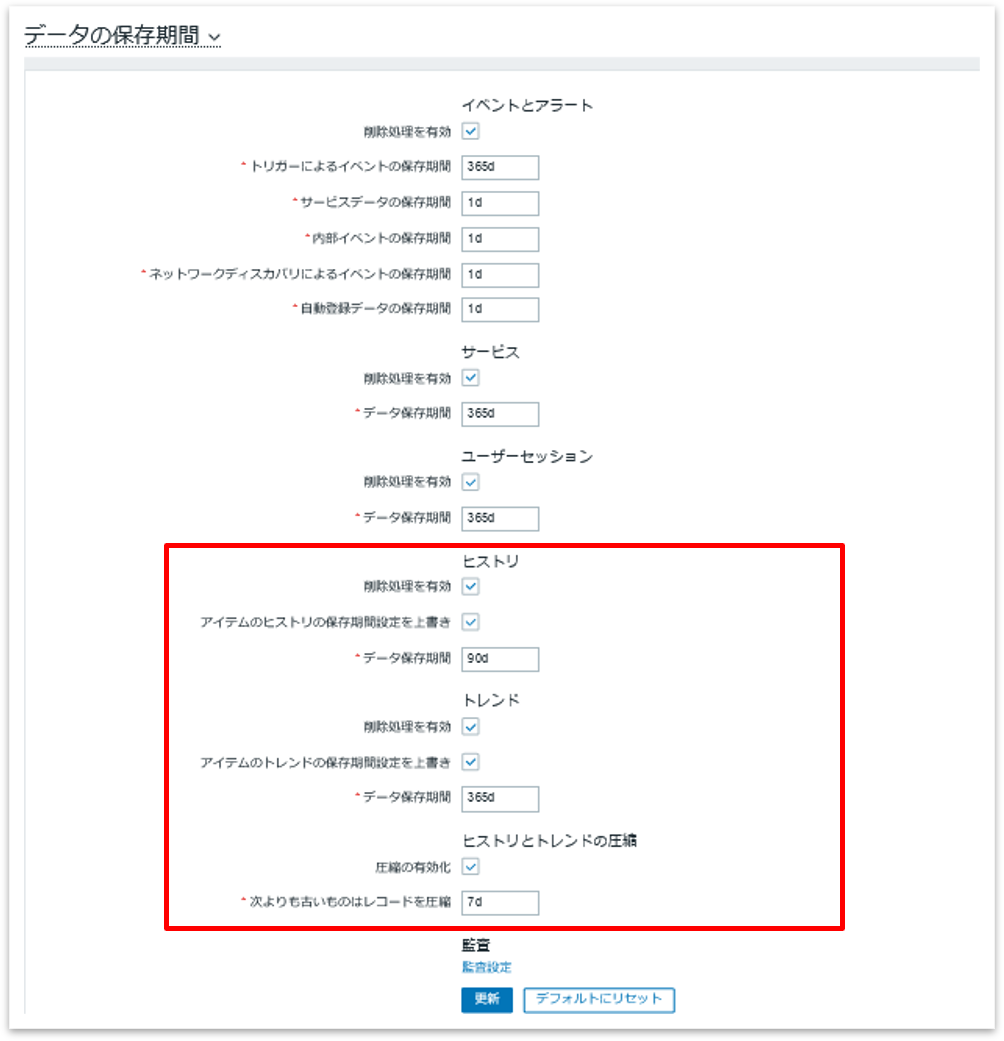
Task: Edit ユーザーセッション データ保存期間 field
Action: pyautogui.click(x=500, y=519)
